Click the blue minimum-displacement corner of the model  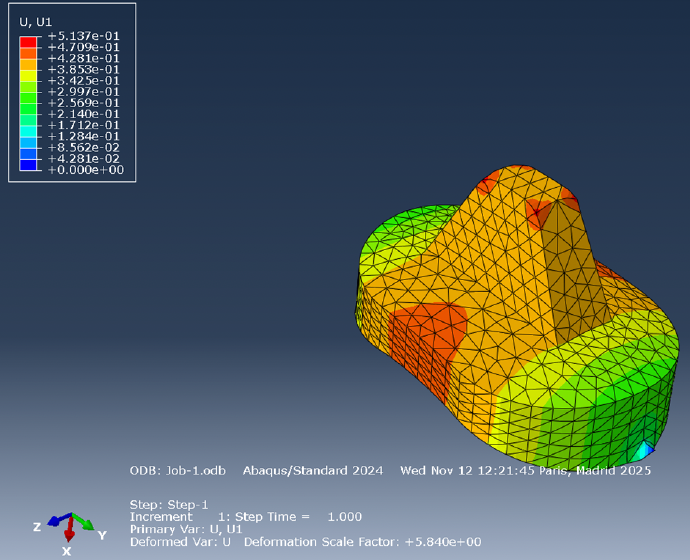(x=647, y=451)
